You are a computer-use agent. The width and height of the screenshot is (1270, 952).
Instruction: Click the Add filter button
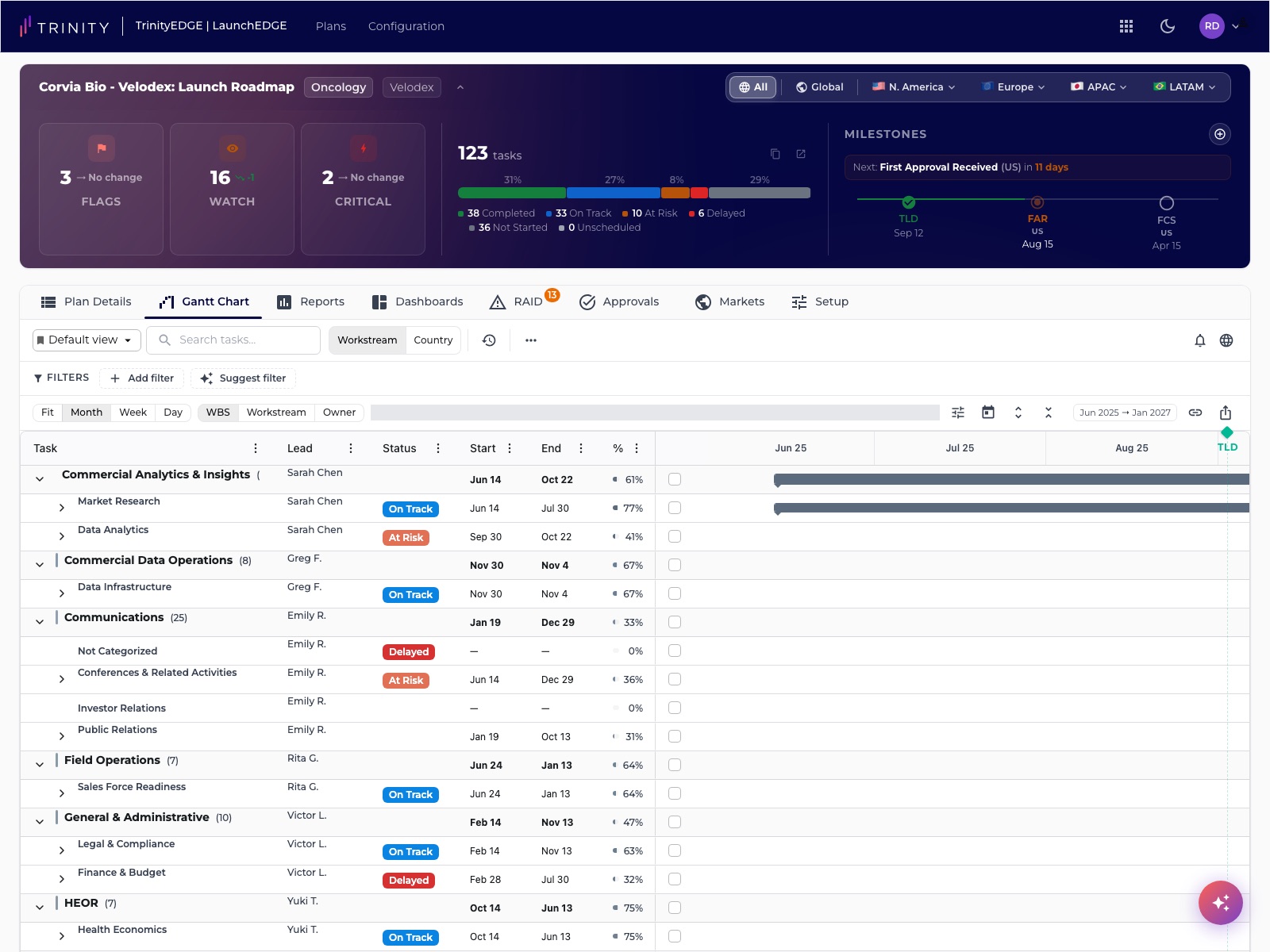tap(141, 378)
